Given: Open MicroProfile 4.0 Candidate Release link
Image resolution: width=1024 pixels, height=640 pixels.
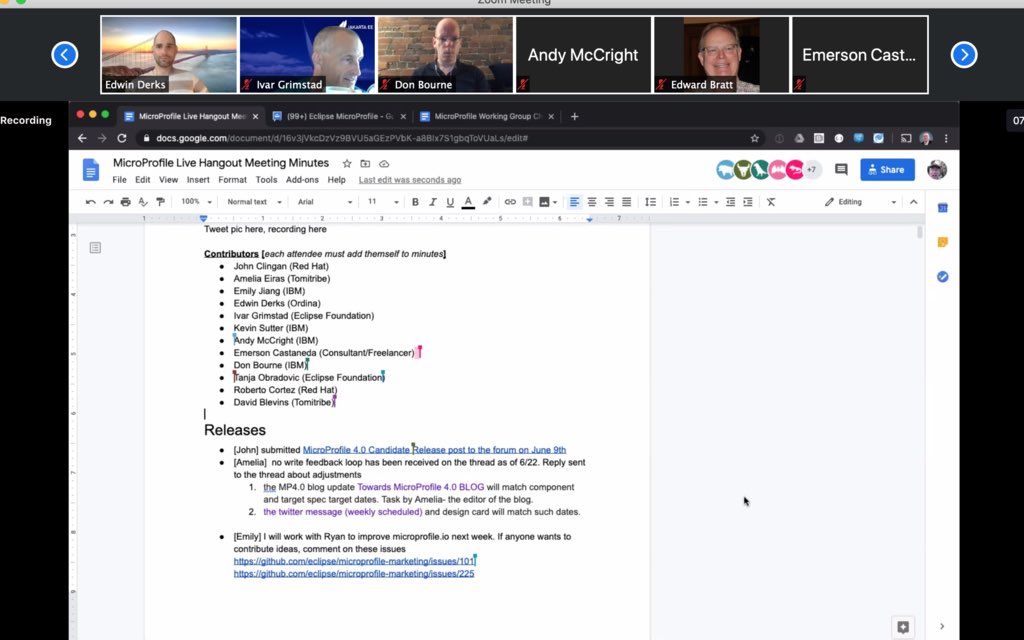Looking at the screenshot, I should pos(434,450).
